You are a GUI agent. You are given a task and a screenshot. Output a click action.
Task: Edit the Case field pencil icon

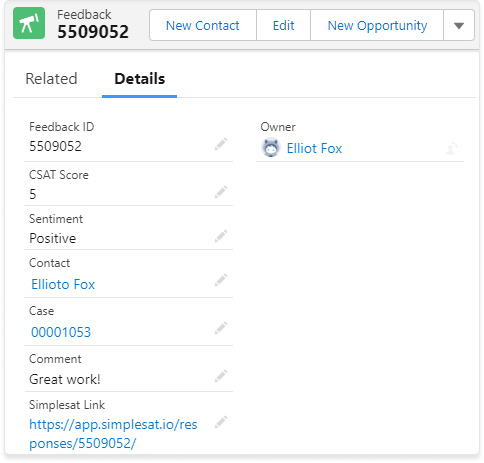pyautogui.click(x=221, y=328)
